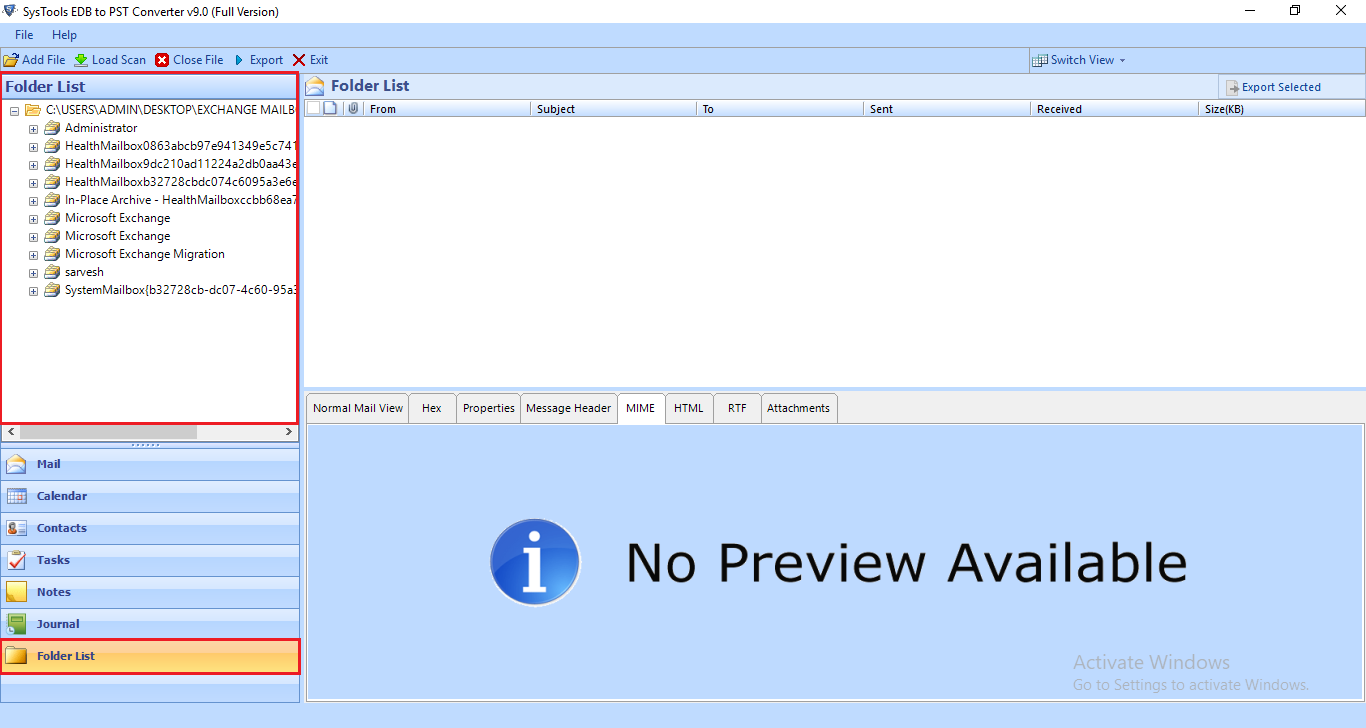Screen dimensions: 1366x728
Task: Click the Calendar icon in sidebar
Action: 17,496
